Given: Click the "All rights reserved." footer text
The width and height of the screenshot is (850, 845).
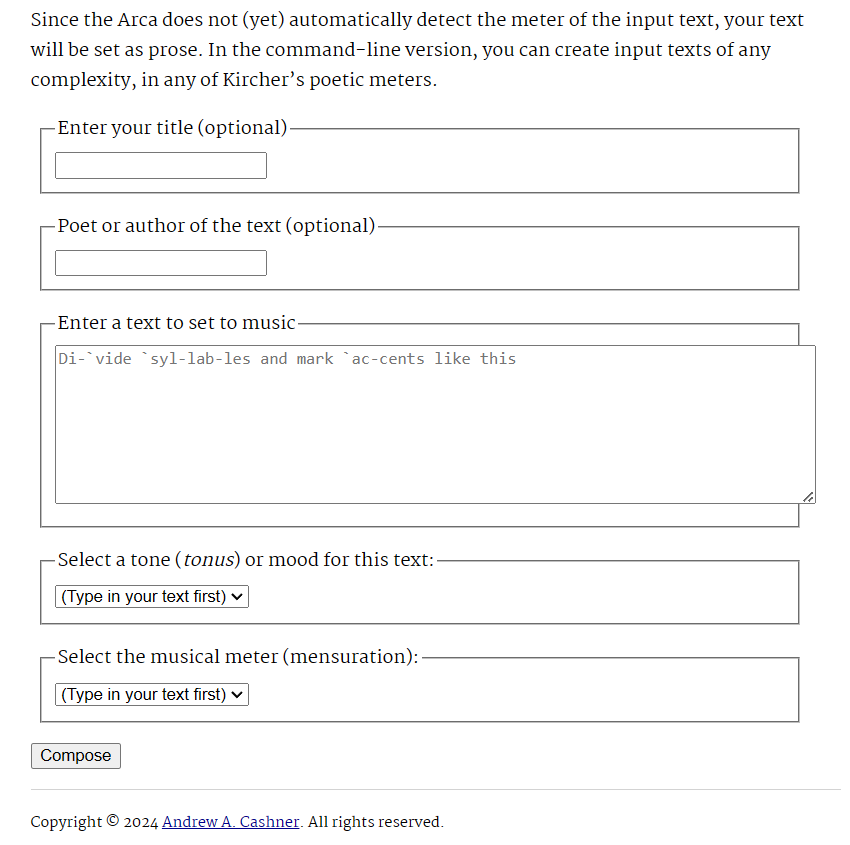Looking at the screenshot, I should pyautogui.click(x=376, y=822).
